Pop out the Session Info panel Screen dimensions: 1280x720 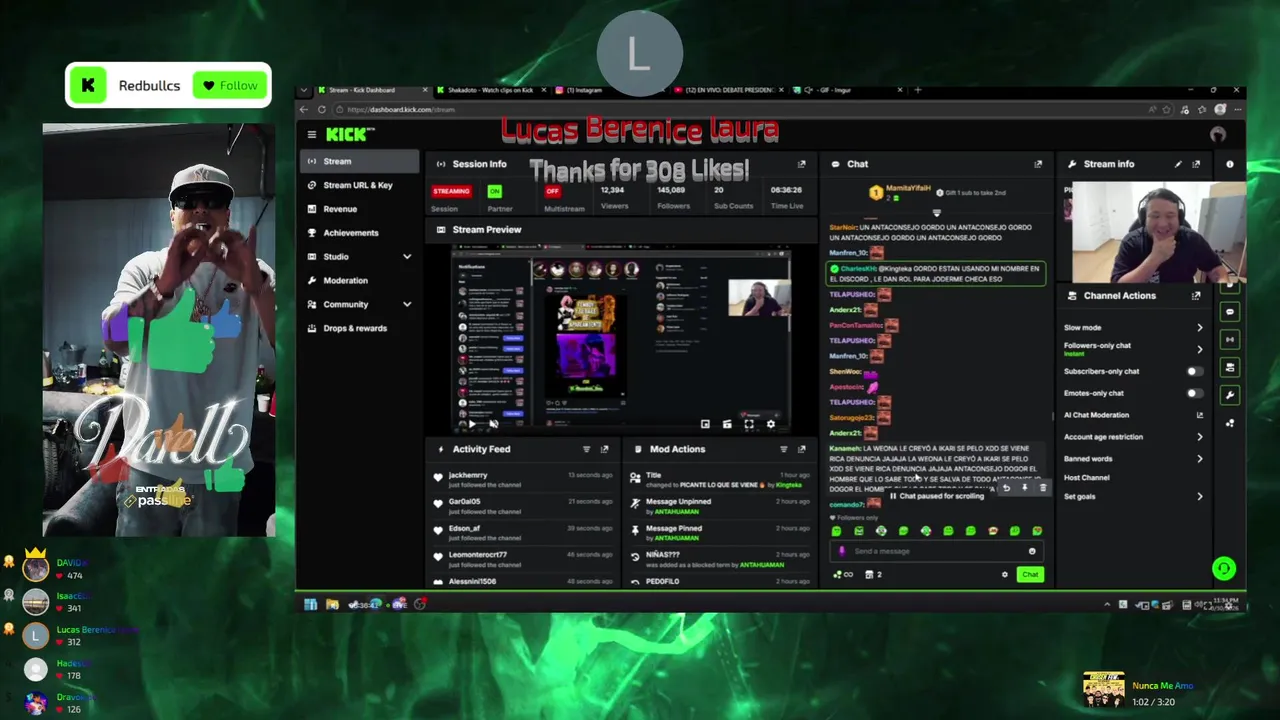point(801,164)
